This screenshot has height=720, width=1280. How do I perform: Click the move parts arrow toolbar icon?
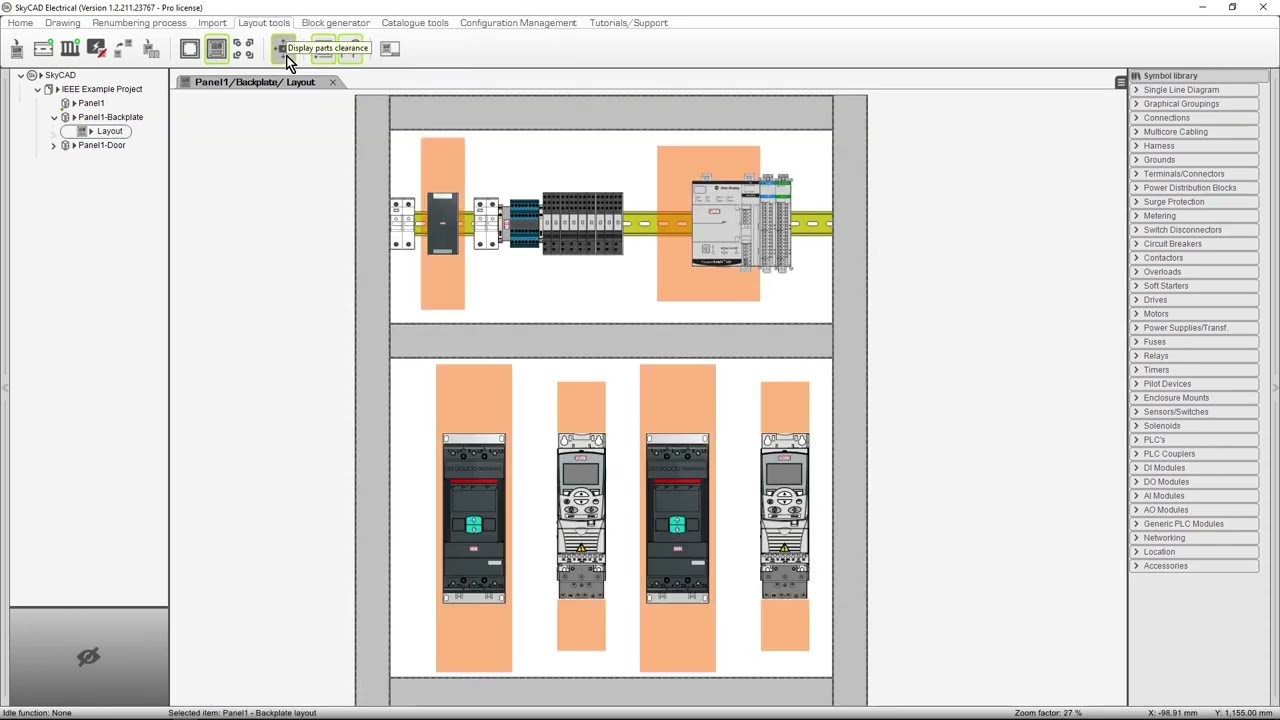click(124, 48)
